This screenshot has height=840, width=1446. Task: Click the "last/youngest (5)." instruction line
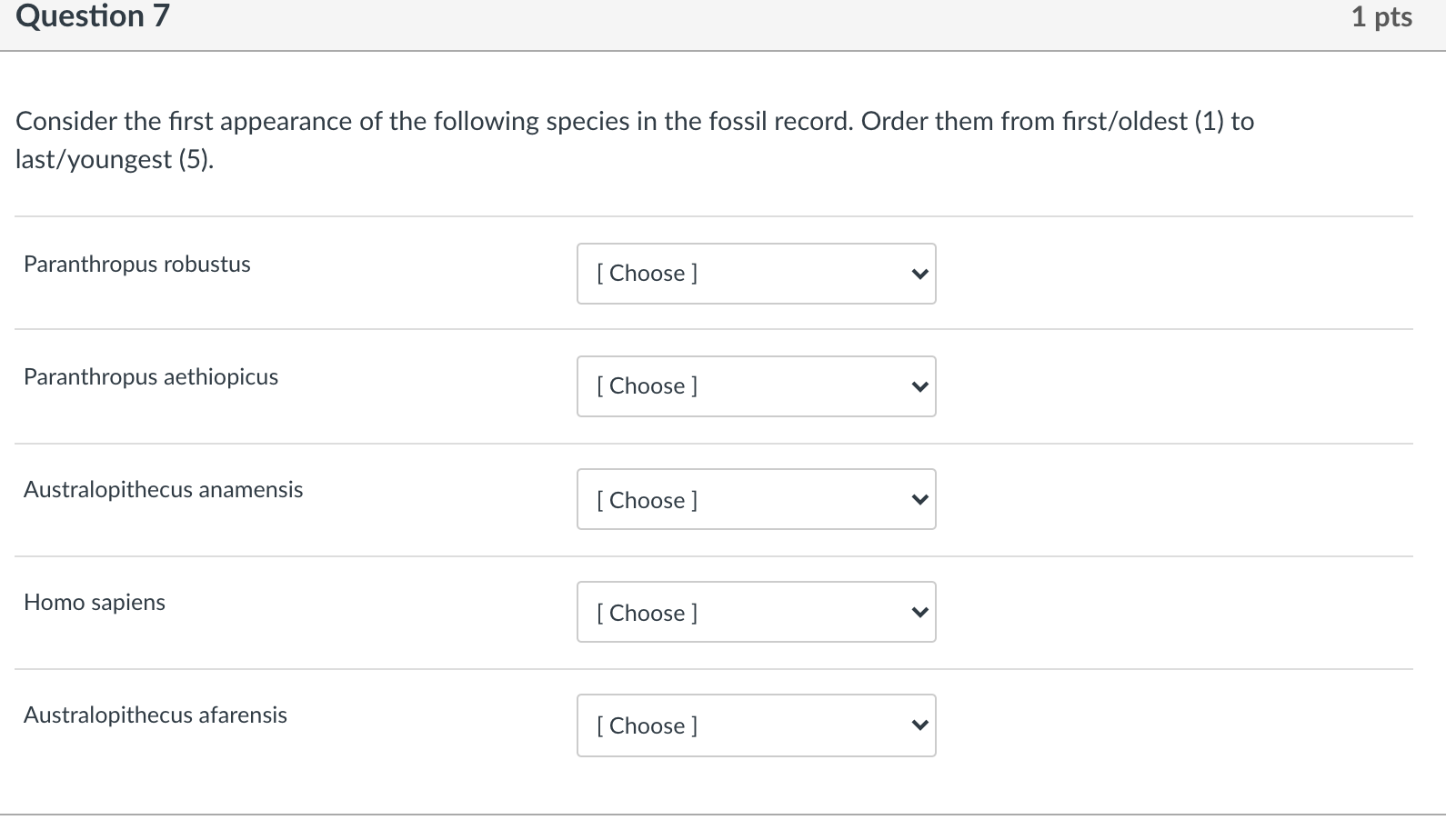(115, 160)
